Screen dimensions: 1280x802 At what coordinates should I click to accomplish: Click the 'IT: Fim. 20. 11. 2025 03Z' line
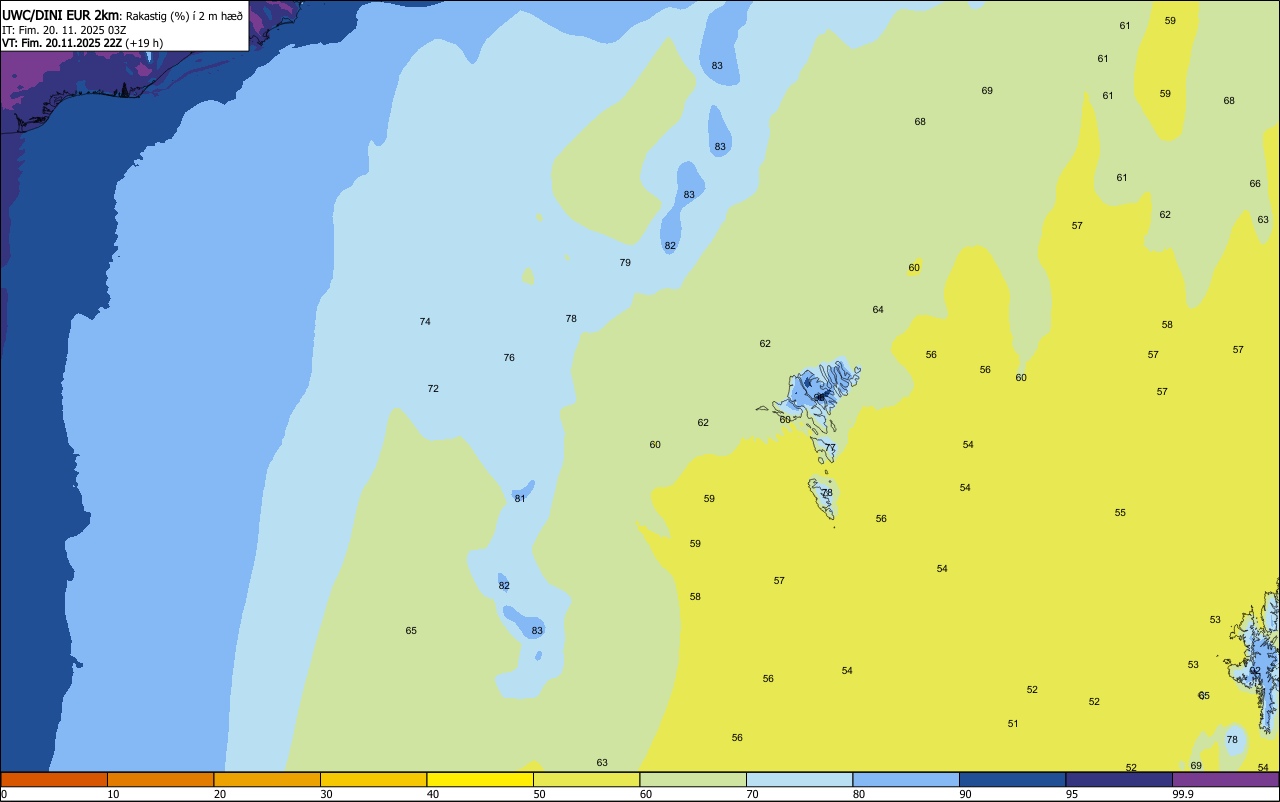pyautogui.click(x=64, y=30)
